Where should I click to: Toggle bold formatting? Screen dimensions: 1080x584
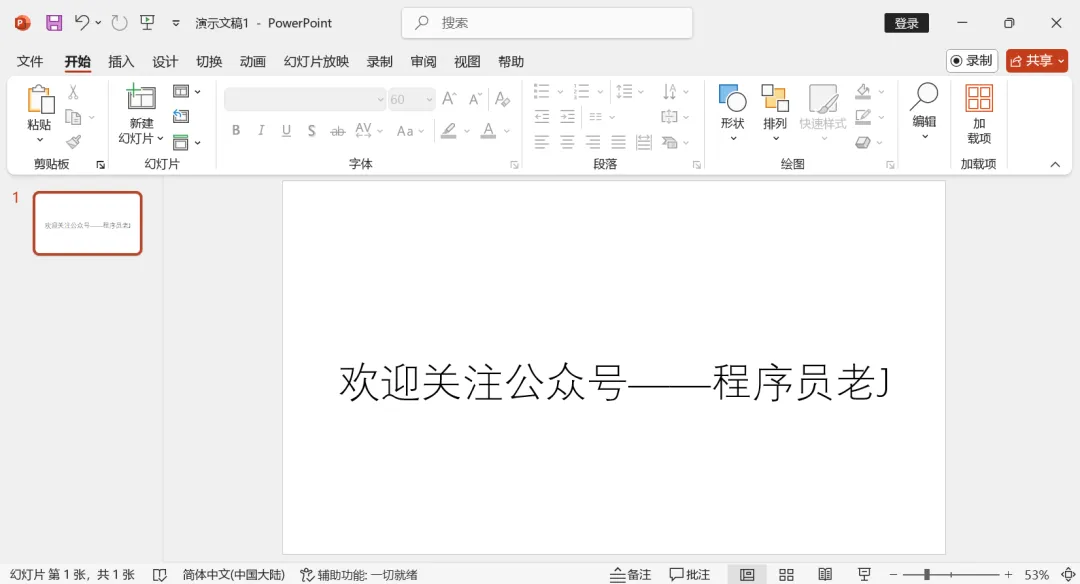pyautogui.click(x=236, y=130)
